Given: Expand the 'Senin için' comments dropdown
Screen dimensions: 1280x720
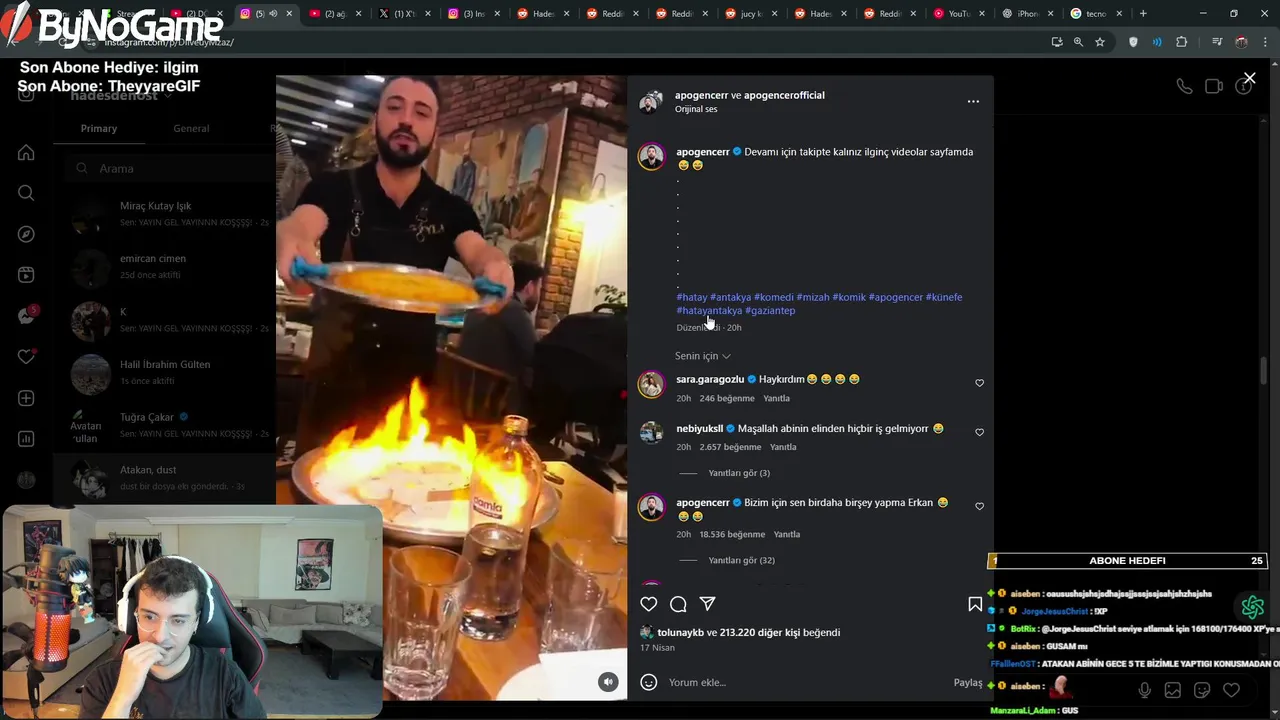Looking at the screenshot, I should [703, 356].
